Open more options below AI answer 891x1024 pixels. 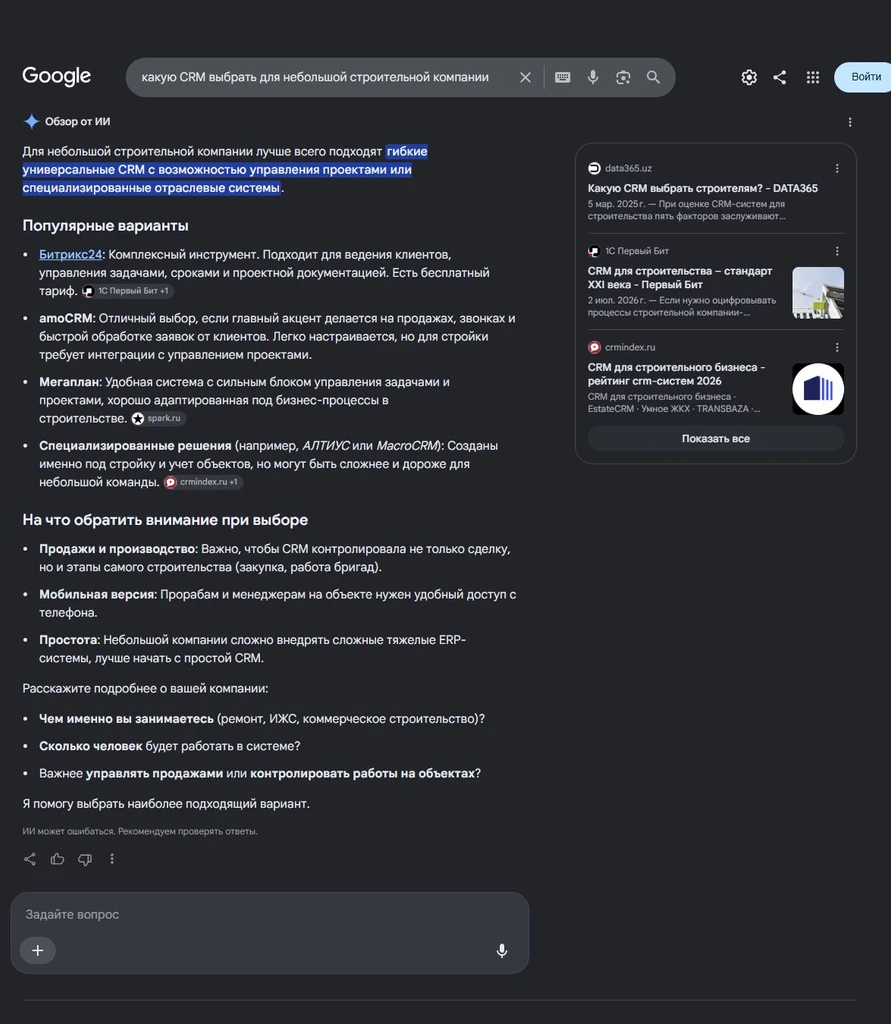point(112,859)
